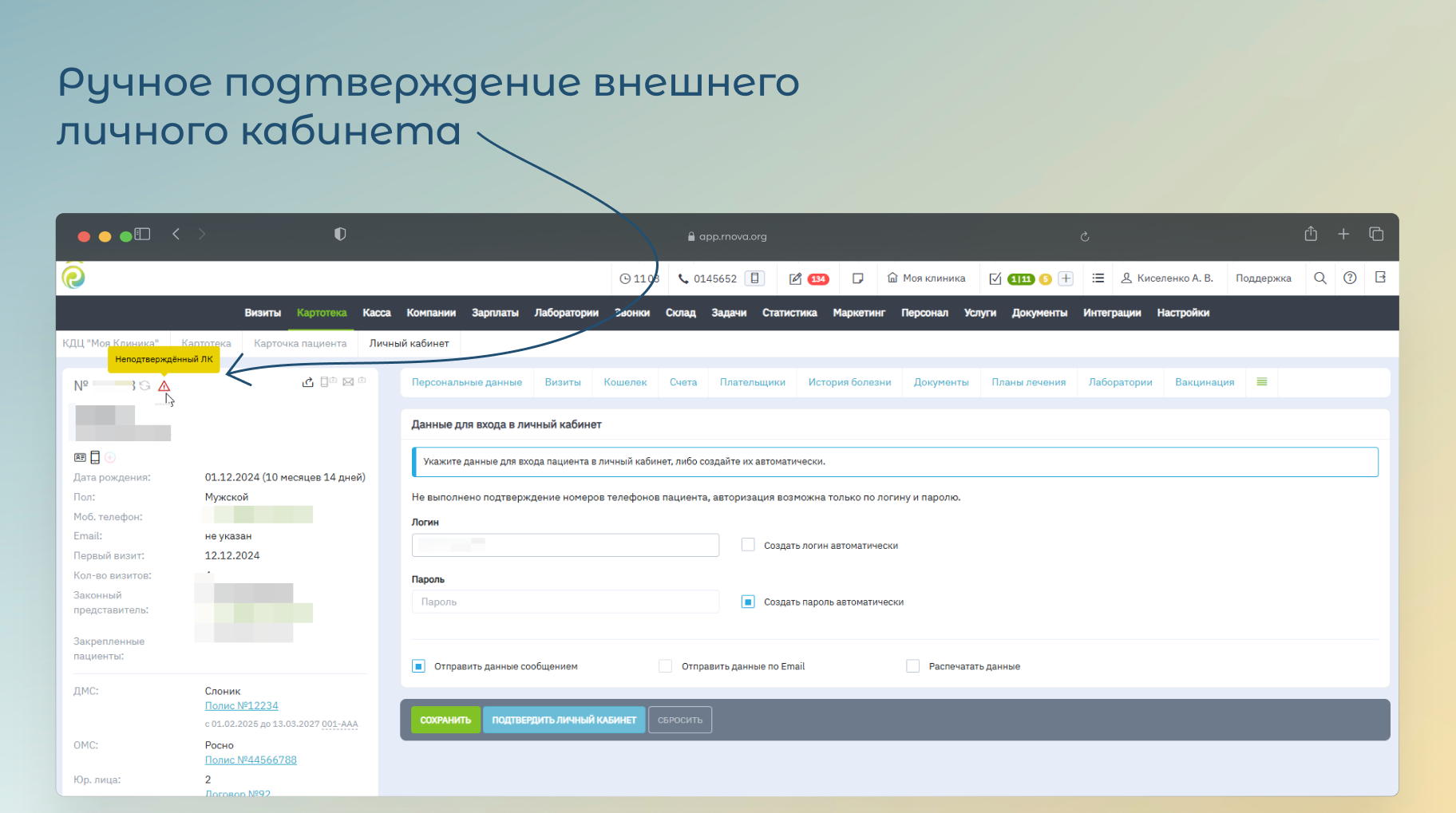Open the 'Полис №12234' link
The width and height of the screenshot is (1456, 813).
[241, 706]
